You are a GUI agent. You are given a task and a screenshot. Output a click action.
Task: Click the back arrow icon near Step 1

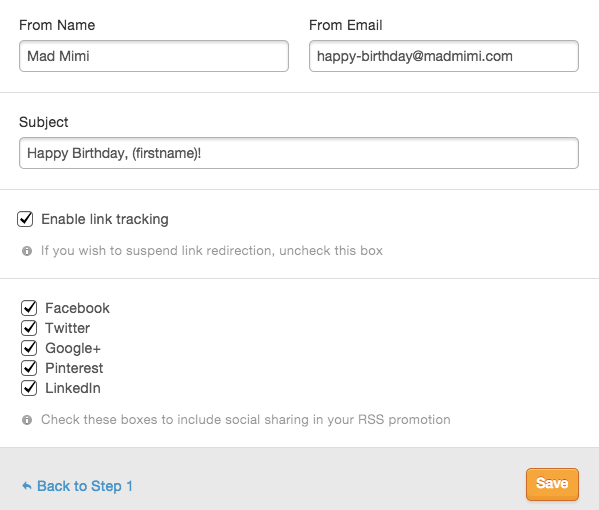point(27,486)
